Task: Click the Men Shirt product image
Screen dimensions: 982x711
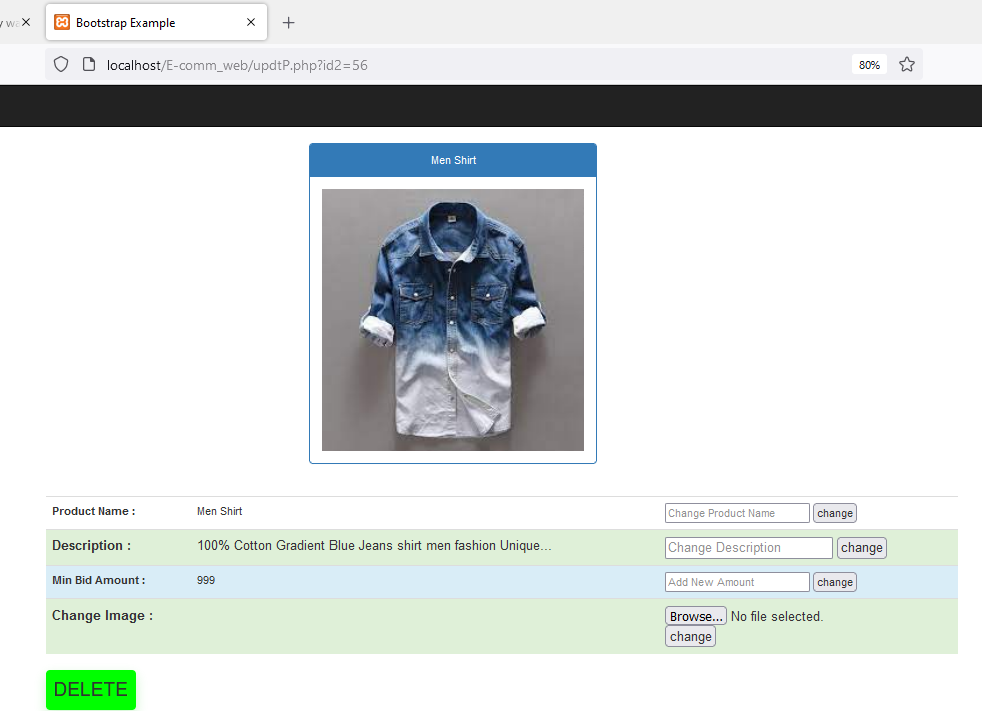Action: point(453,320)
